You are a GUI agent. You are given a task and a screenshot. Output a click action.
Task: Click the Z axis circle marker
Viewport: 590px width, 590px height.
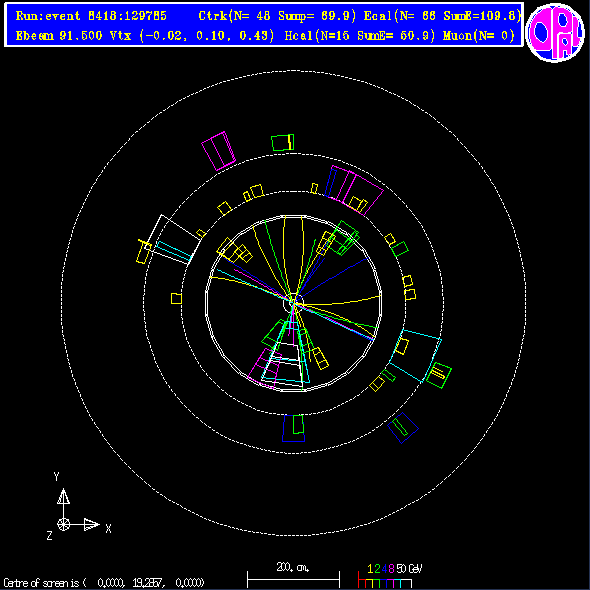coord(63,524)
